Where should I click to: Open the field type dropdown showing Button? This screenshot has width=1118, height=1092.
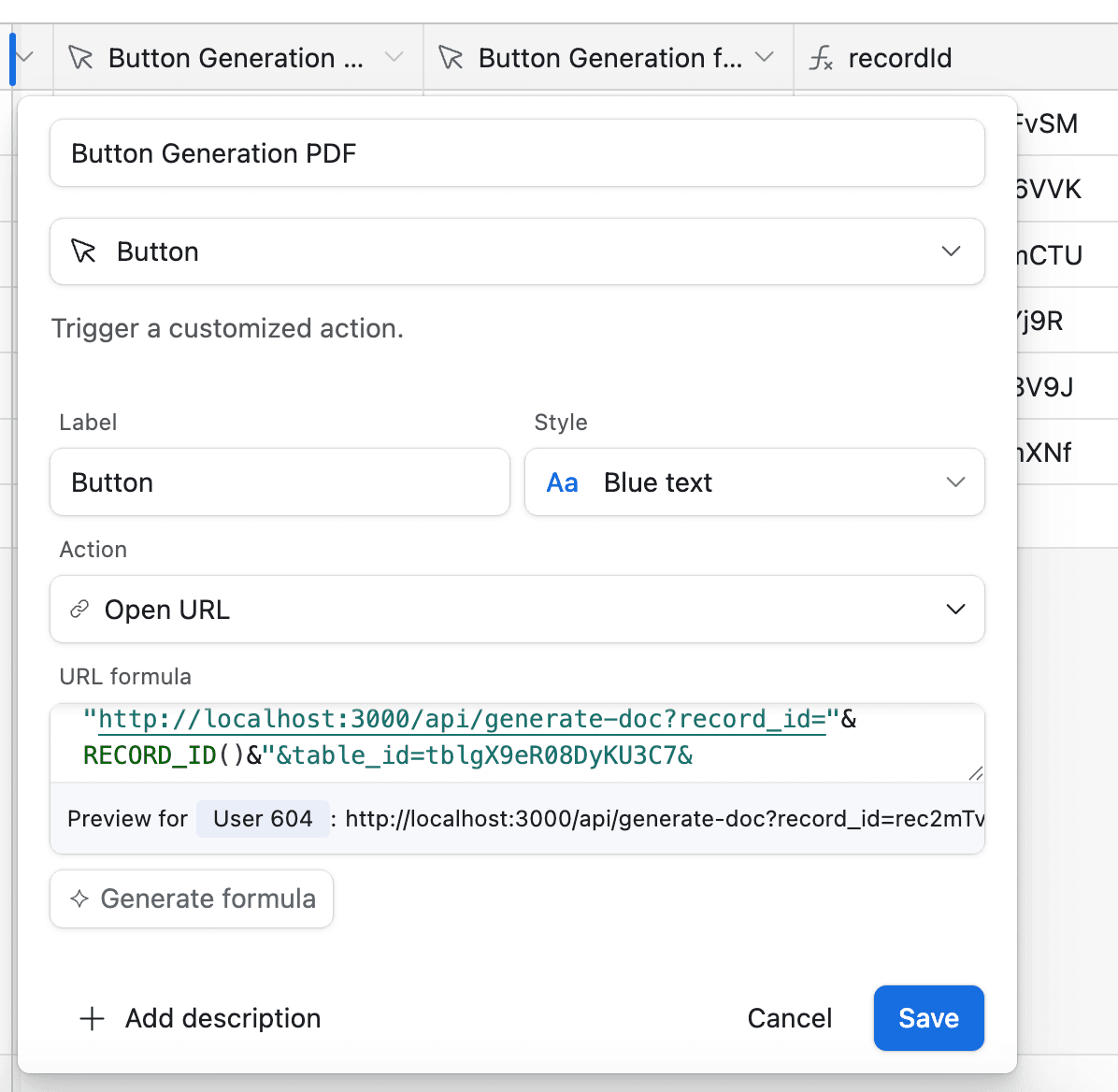(x=517, y=251)
